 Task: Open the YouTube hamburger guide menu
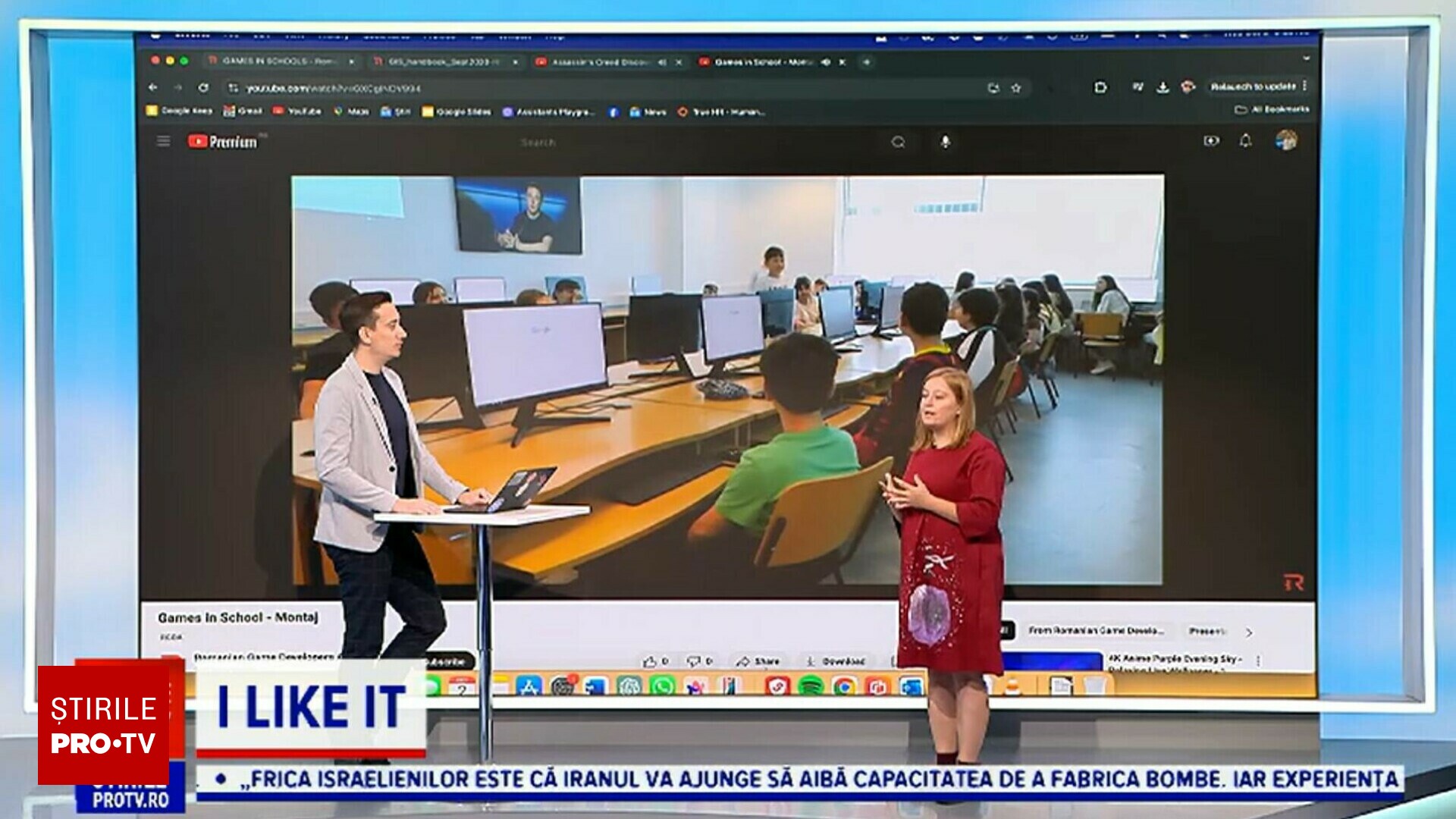click(163, 141)
